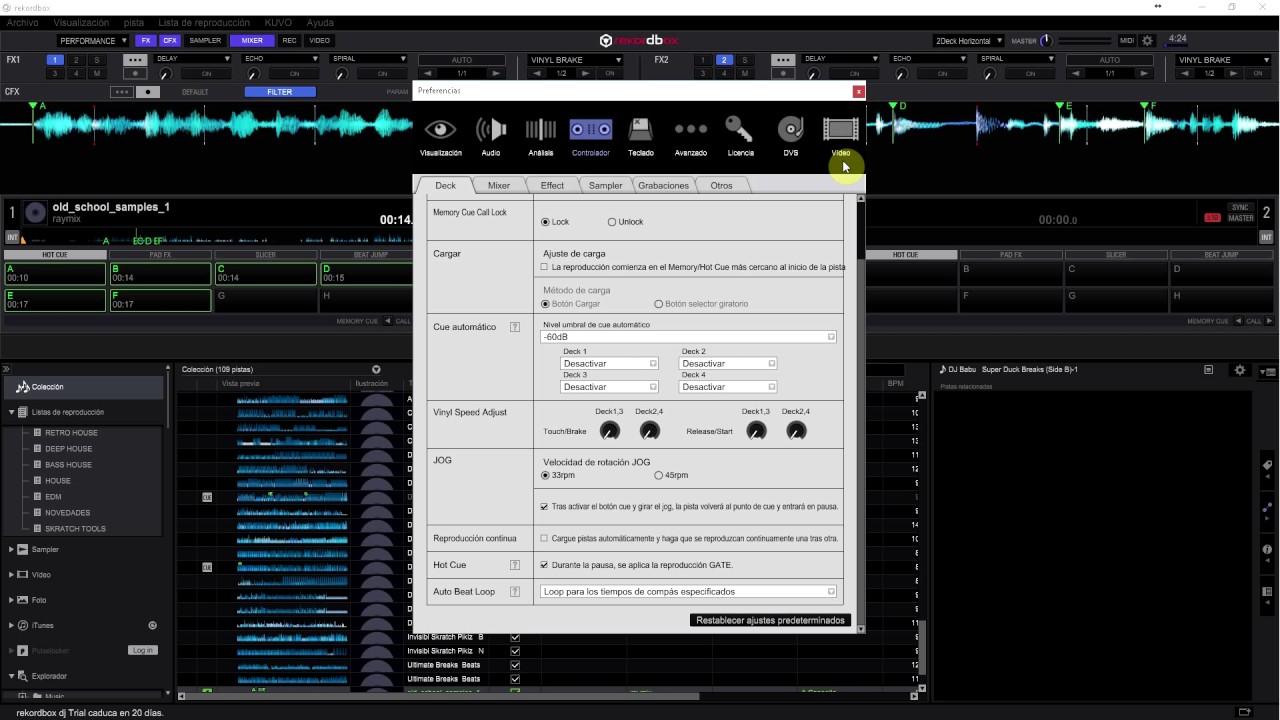This screenshot has width=1280, height=720.
Task: Adjust Touch/Brake Deck2,4 knob
Action: [649, 431]
